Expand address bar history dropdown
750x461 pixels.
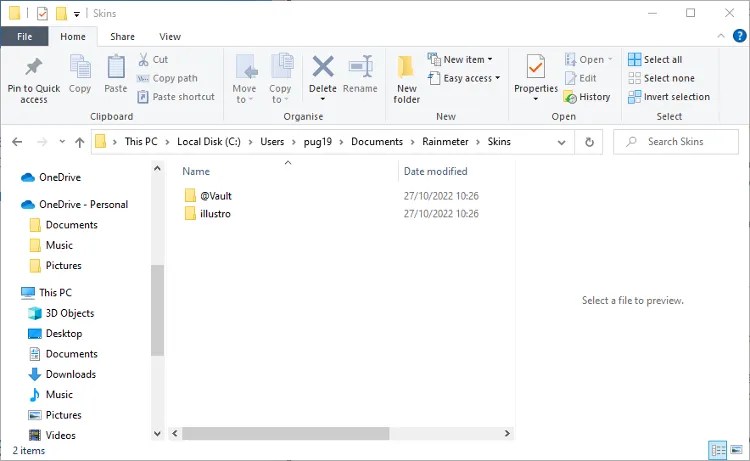click(x=562, y=142)
